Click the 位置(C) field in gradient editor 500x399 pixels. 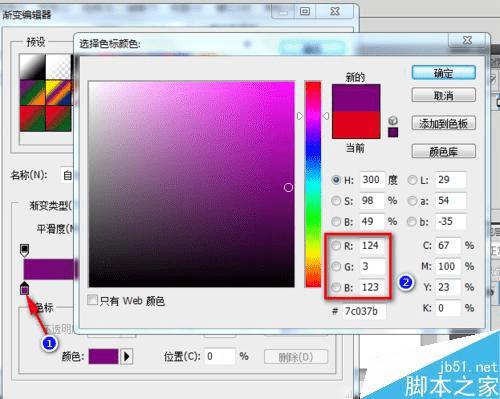point(219,356)
